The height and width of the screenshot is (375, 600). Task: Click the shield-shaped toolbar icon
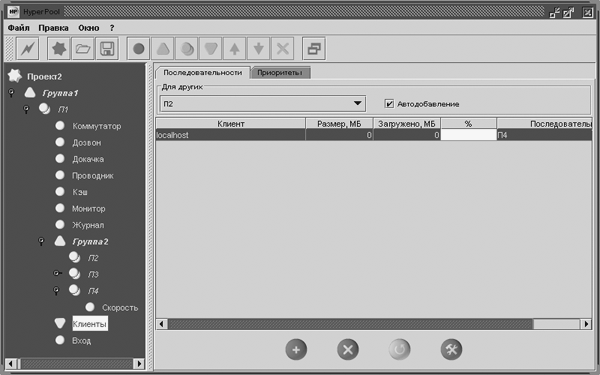(x=210, y=49)
